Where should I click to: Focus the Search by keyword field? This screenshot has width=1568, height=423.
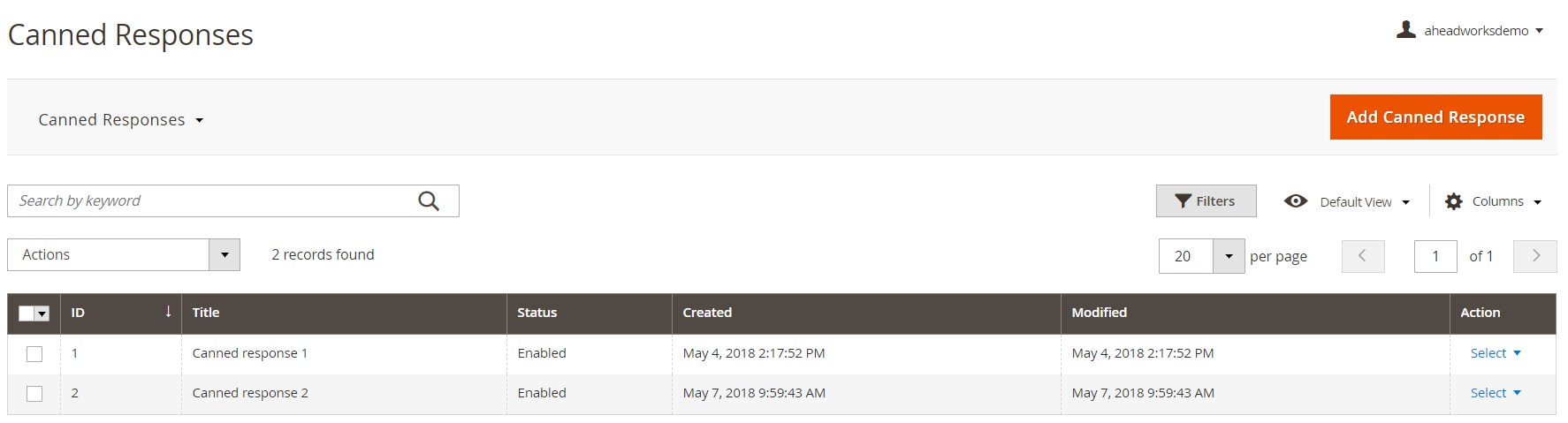coord(212,201)
